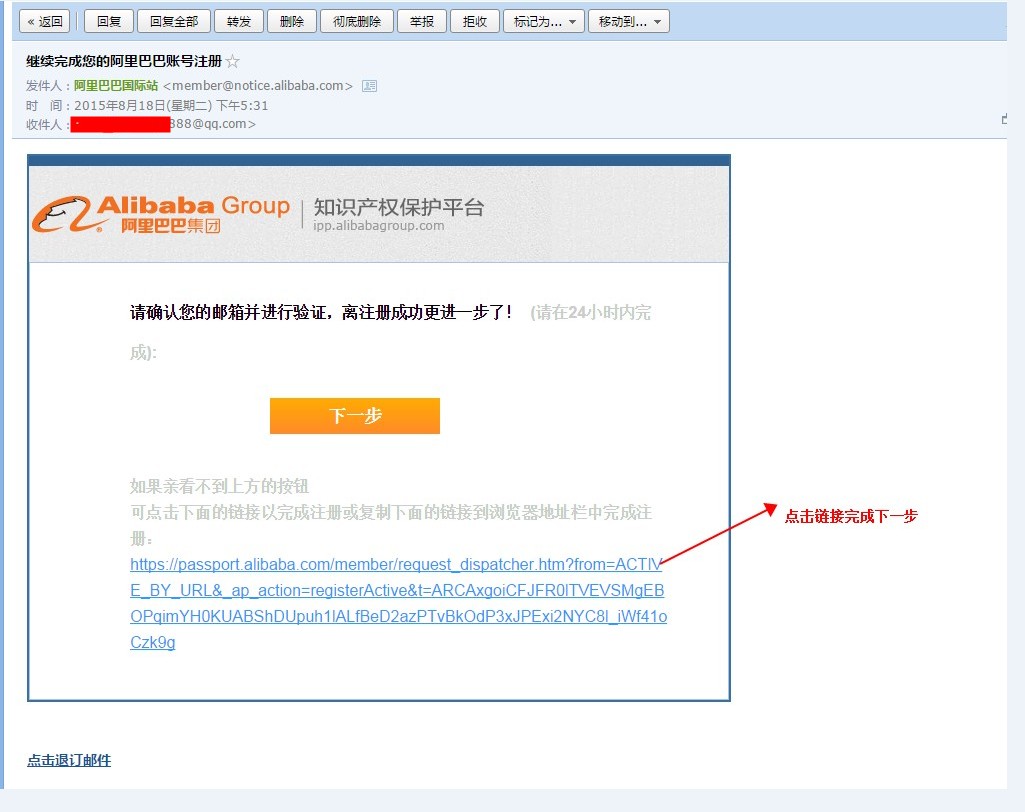
Task: Reject the sender with 拒收
Action: coord(475,22)
